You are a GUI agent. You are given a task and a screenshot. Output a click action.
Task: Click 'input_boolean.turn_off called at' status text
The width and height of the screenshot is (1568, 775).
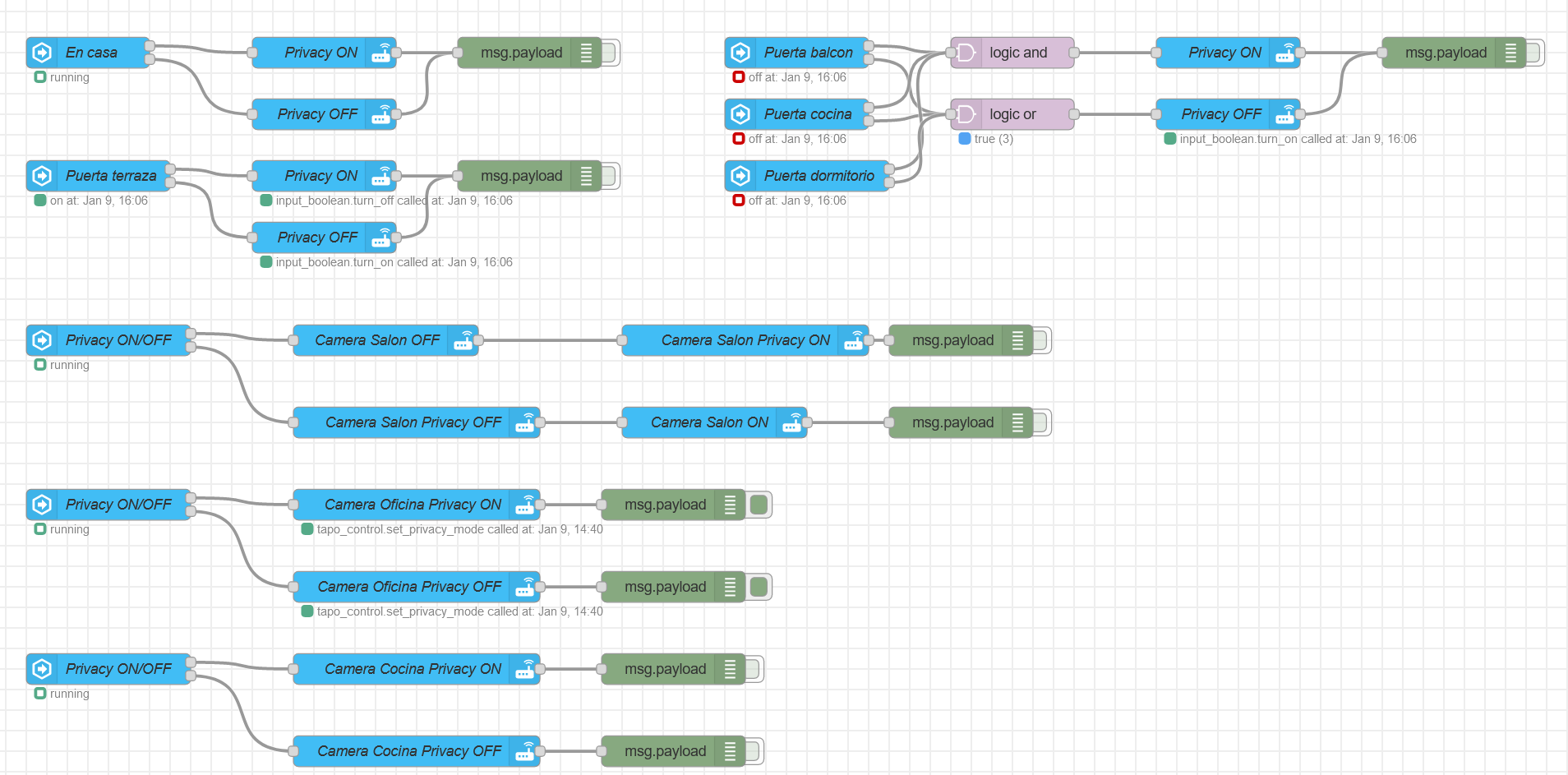[x=394, y=201]
